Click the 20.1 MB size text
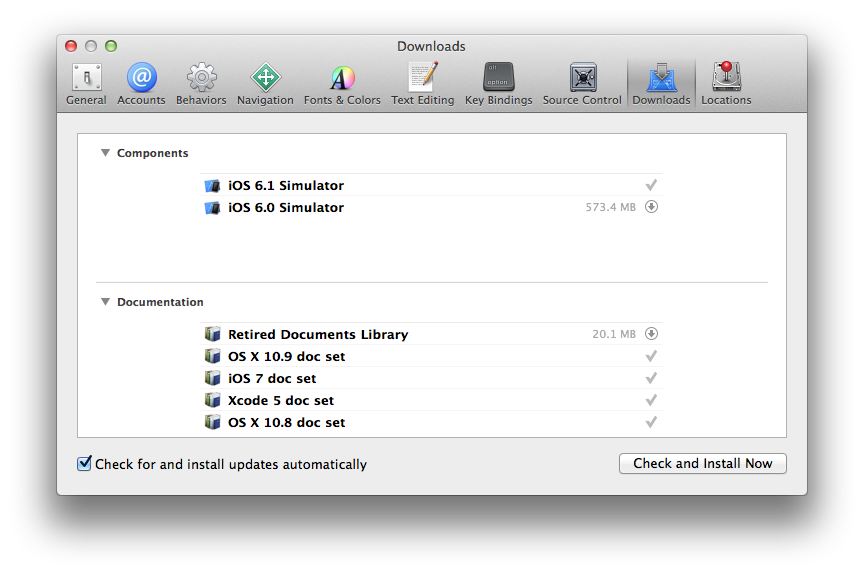 pyautogui.click(x=614, y=334)
